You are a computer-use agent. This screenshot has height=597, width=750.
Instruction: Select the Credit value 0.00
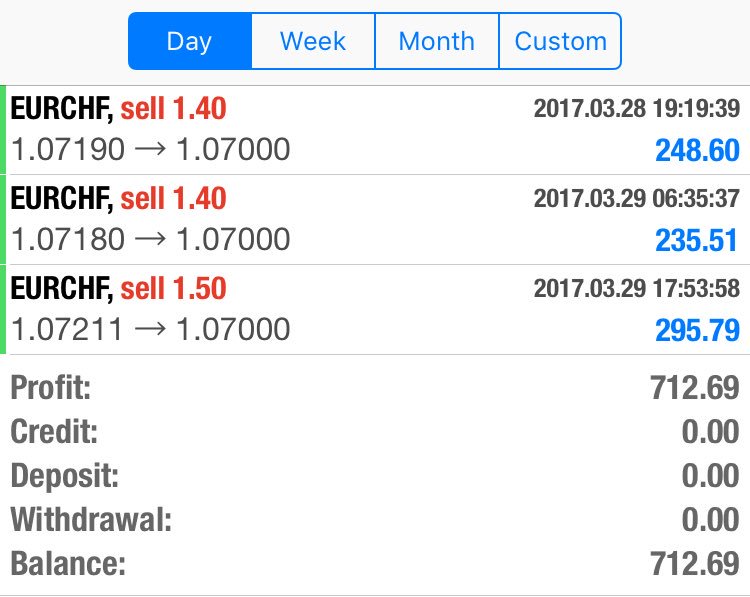pos(711,432)
